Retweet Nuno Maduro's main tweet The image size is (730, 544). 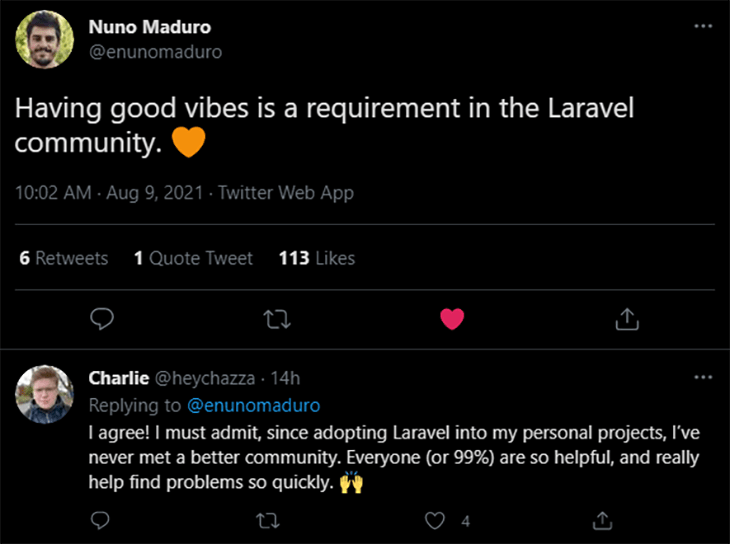tap(277, 320)
